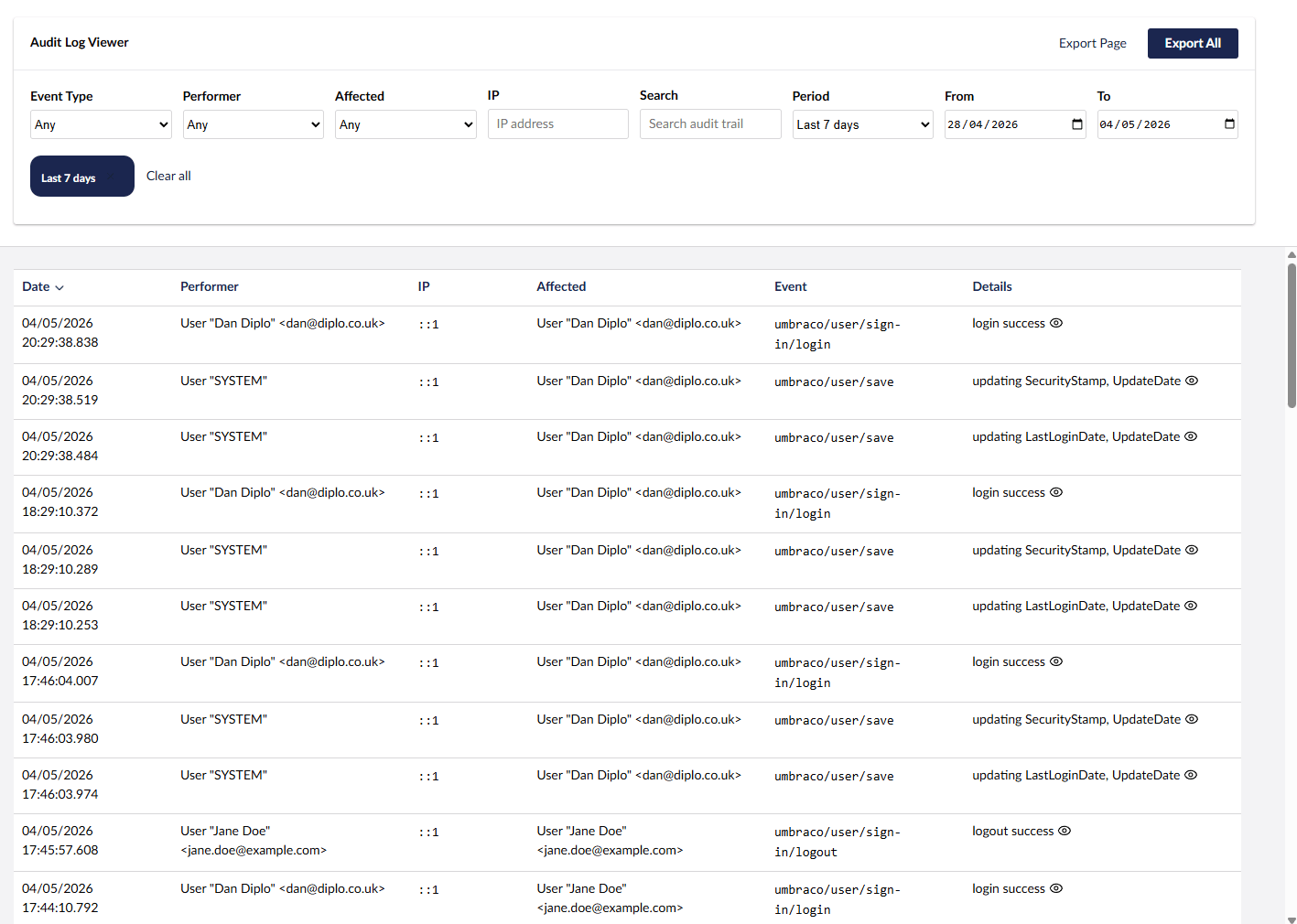Click the page vertical scrollbar thumb
The width and height of the screenshot is (1297, 924).
tap(1292, 335)
